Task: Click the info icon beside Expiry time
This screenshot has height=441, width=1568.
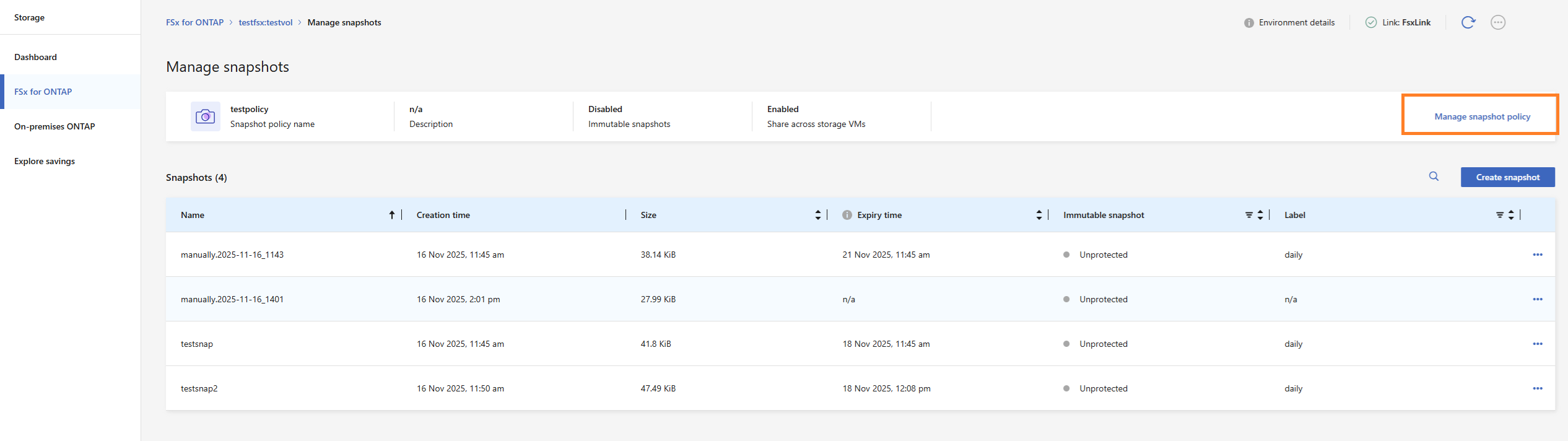Action: (x=847, y=215)
